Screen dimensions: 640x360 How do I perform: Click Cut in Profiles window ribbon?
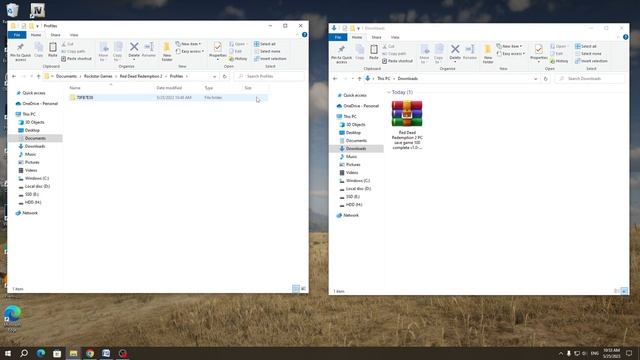[x=68, y=44]
